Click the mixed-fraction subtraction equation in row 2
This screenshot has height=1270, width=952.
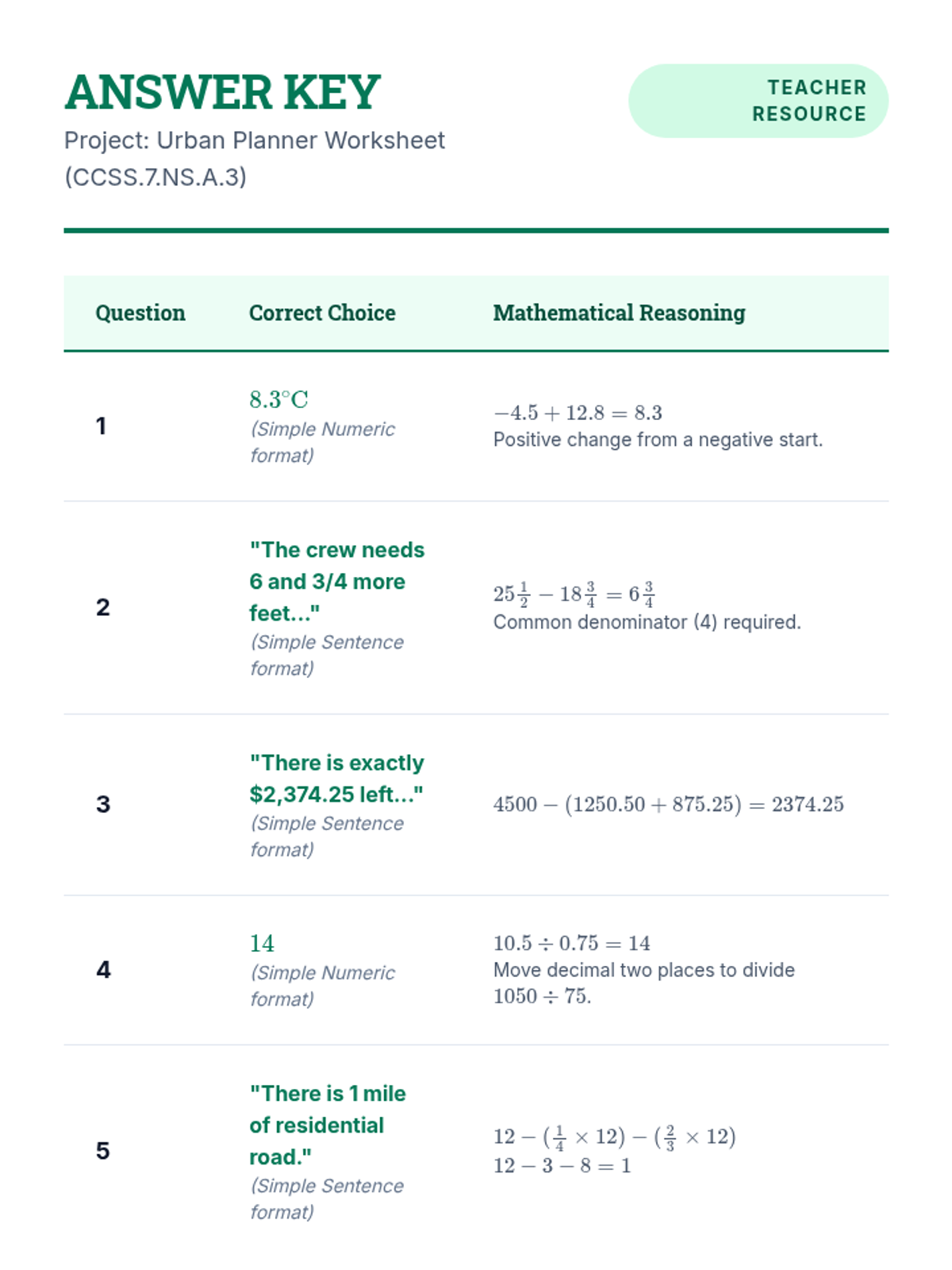click(574, 594)
